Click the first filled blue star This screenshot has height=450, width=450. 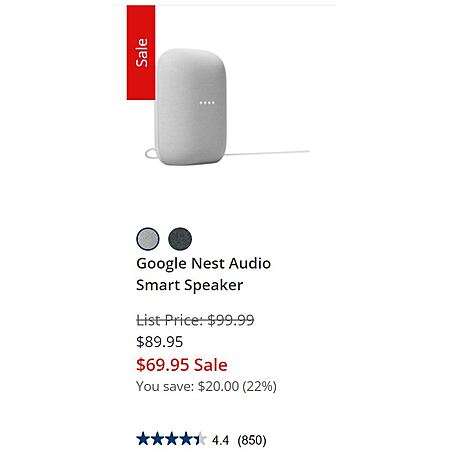[x=143, y=439]
